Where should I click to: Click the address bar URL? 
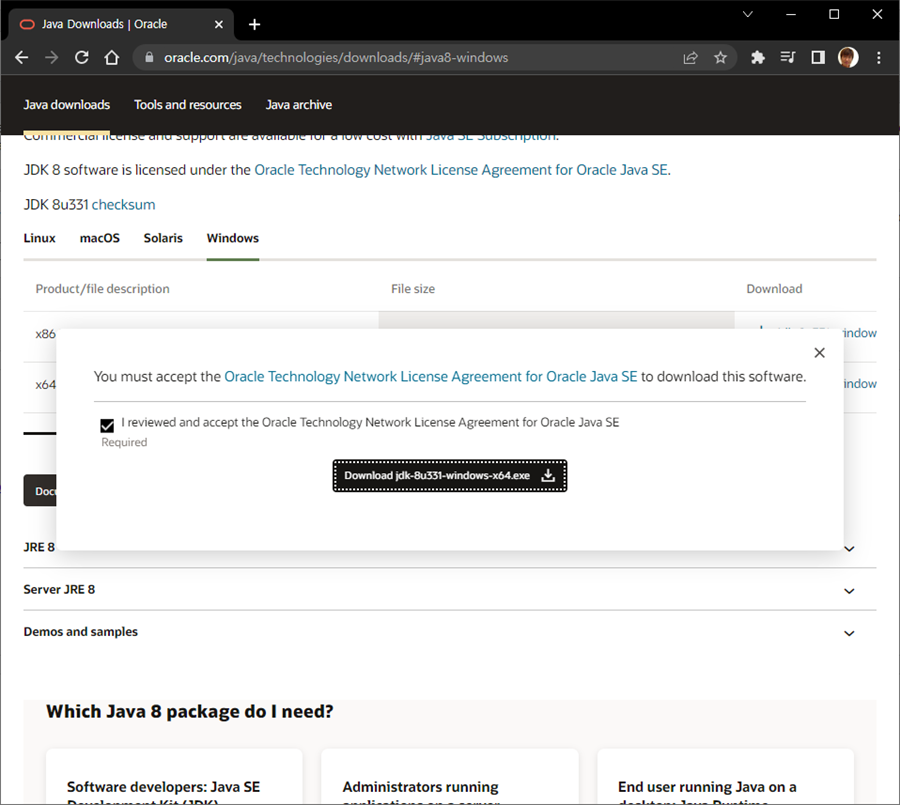336,57
